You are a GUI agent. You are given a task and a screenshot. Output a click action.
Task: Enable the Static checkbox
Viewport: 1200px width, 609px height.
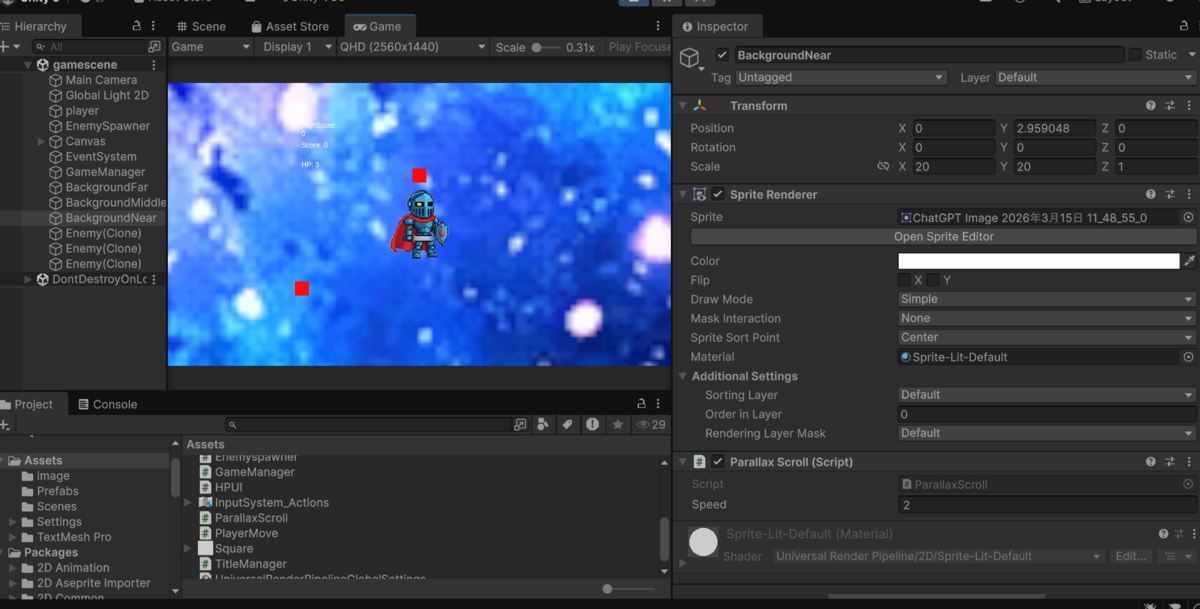coord(1135,55)
